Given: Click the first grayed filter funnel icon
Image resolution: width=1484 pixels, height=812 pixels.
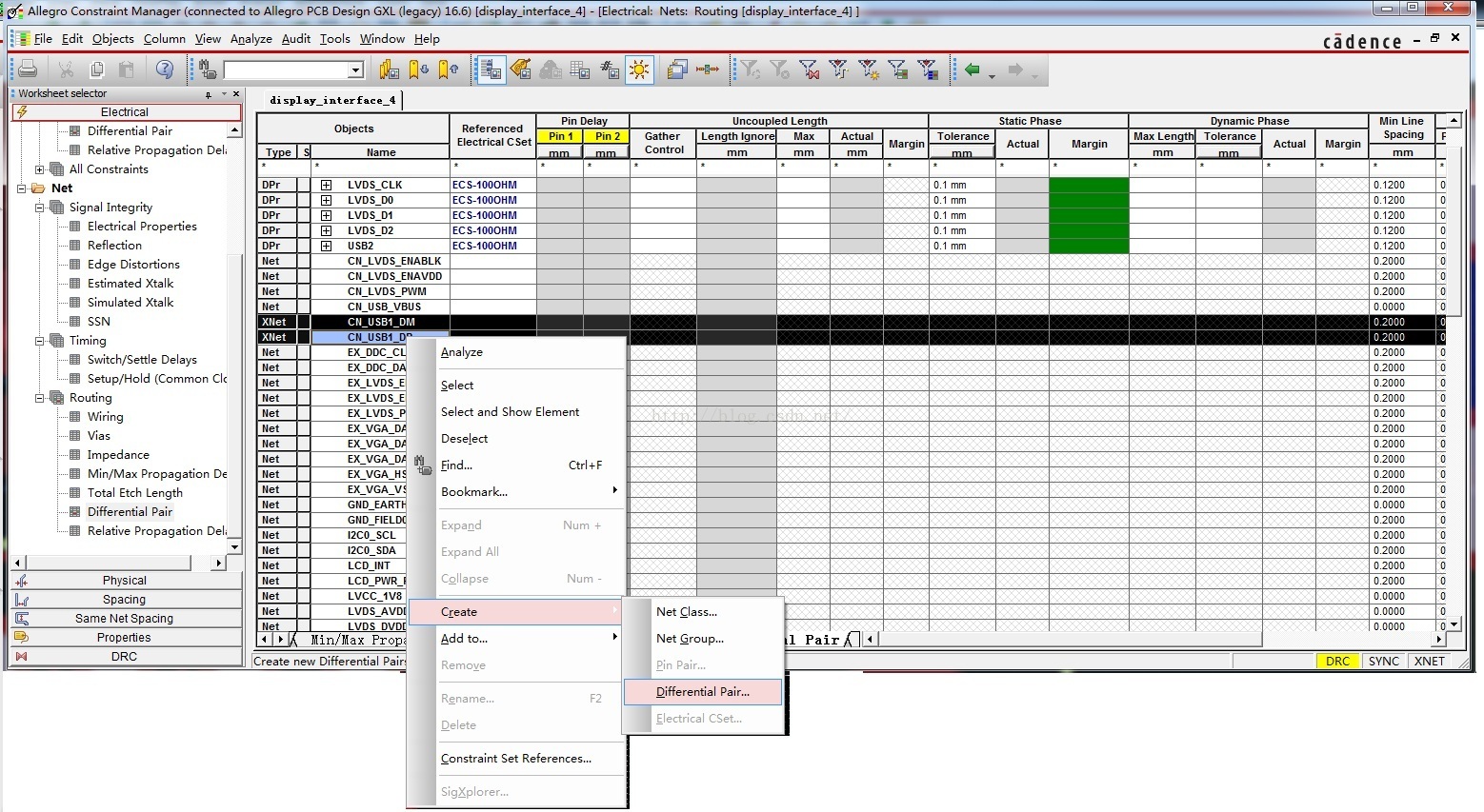Looking at the screenshot, I should pyautogui.click(x=751, y=69).
